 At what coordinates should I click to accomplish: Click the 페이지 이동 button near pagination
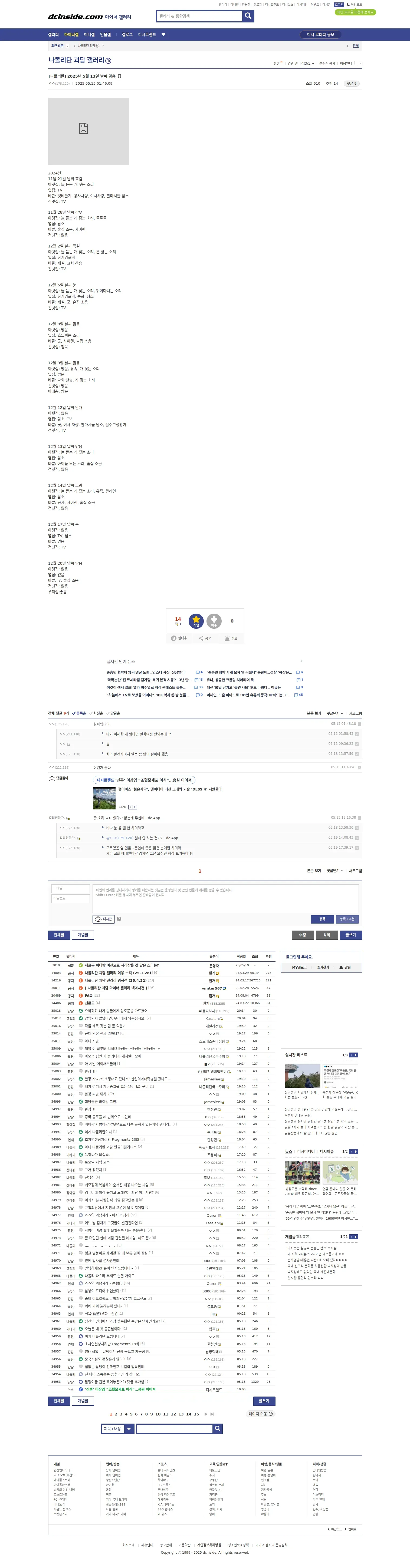coord(260,1414)
